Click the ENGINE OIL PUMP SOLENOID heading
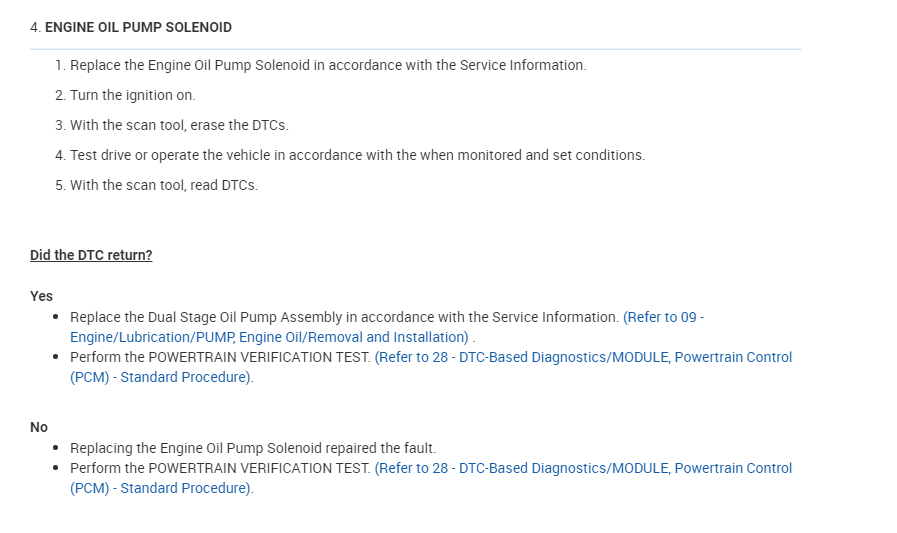 point(138,27)
